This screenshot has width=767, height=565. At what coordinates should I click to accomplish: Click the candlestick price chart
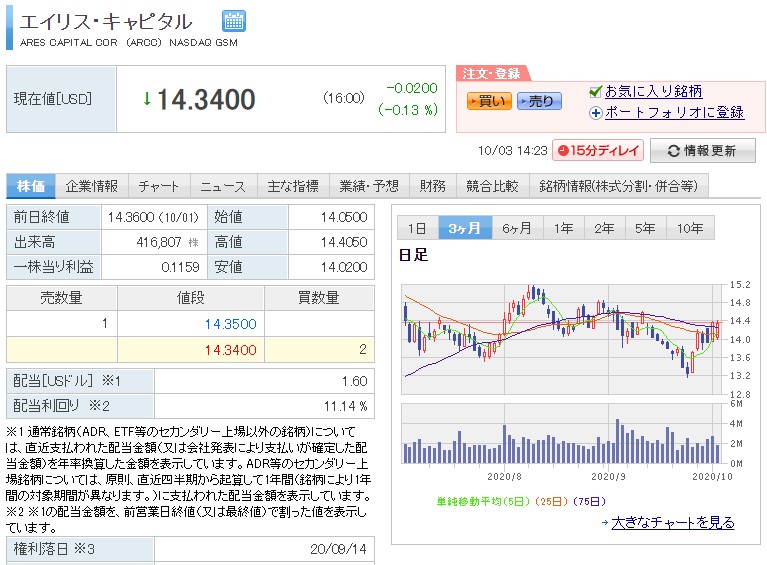(x=562, y=339)
